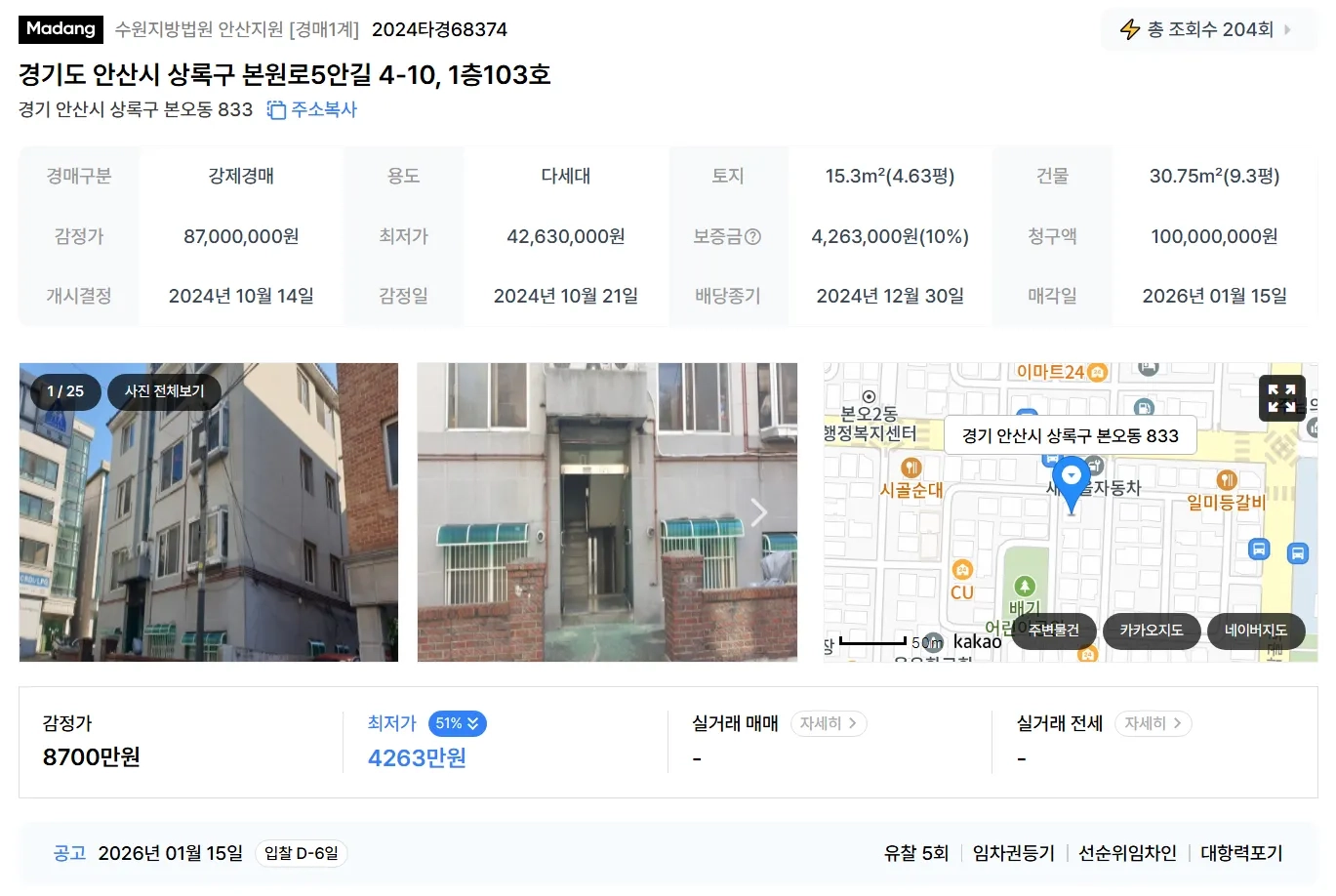Switch to 네이버지도 map

pyautogui.click(x=1256, y=631)
